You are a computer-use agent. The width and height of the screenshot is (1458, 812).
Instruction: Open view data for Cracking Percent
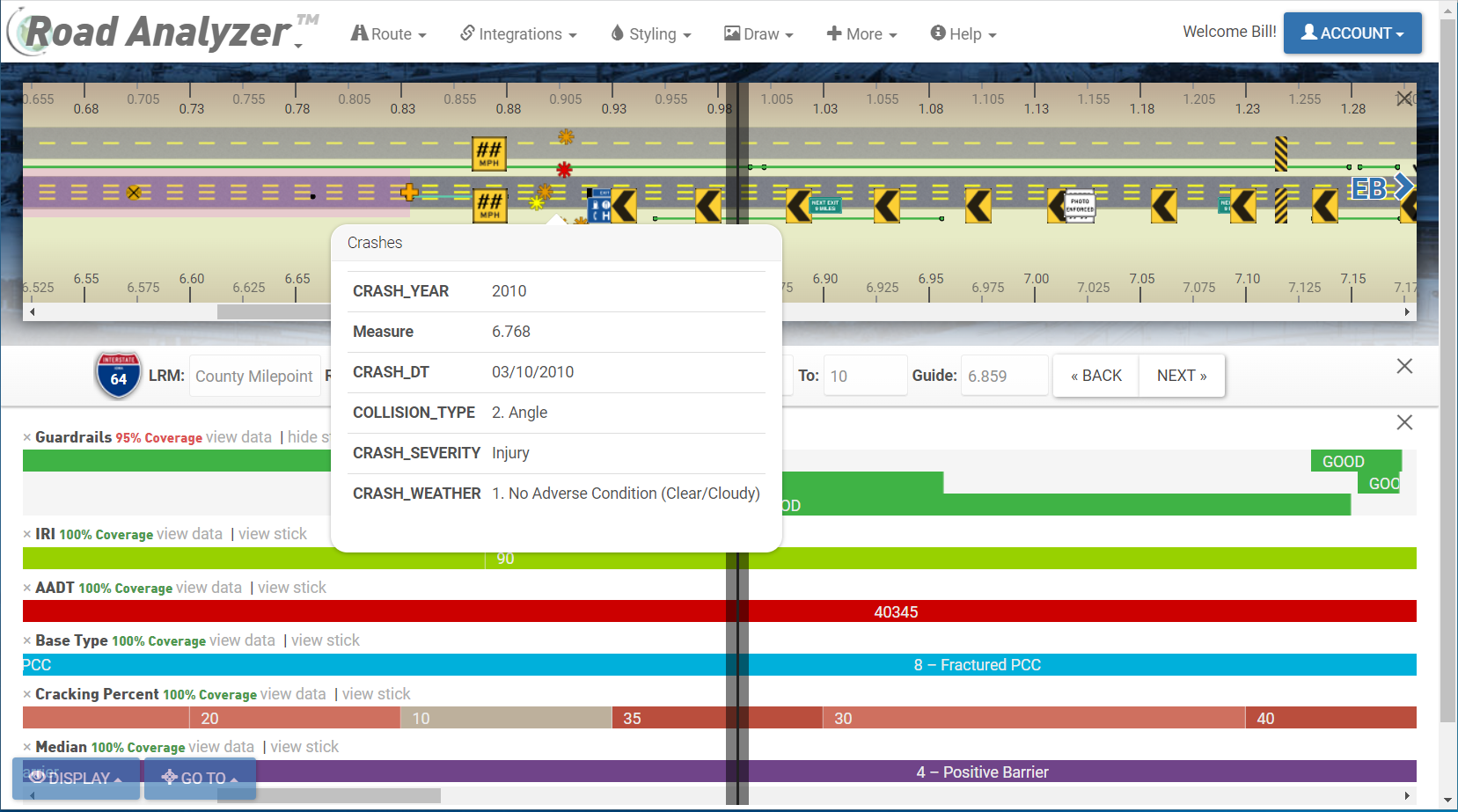click(293, 694)
